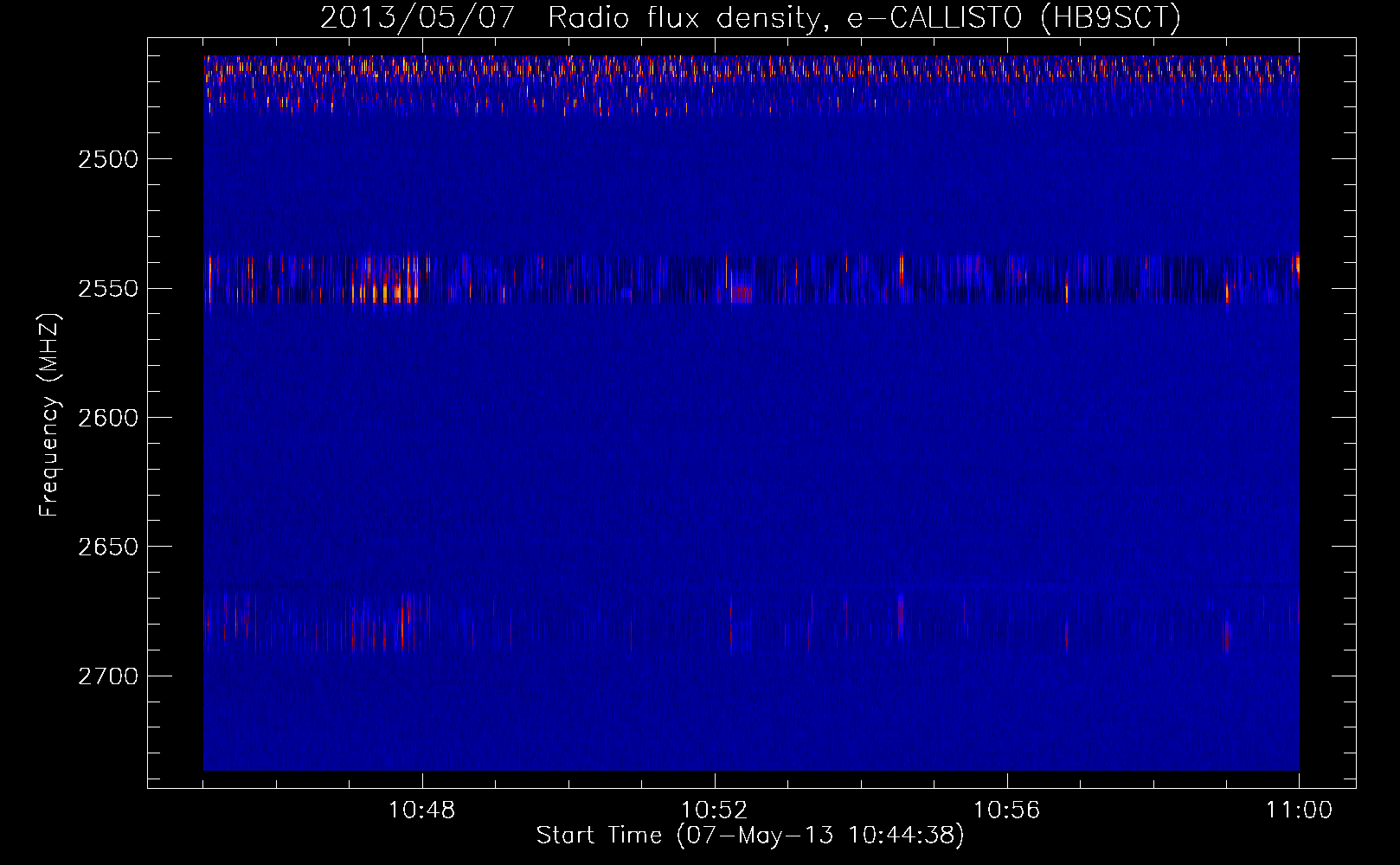Click the plot title '2013/05/07 Radio flux density'

(750, 18)
